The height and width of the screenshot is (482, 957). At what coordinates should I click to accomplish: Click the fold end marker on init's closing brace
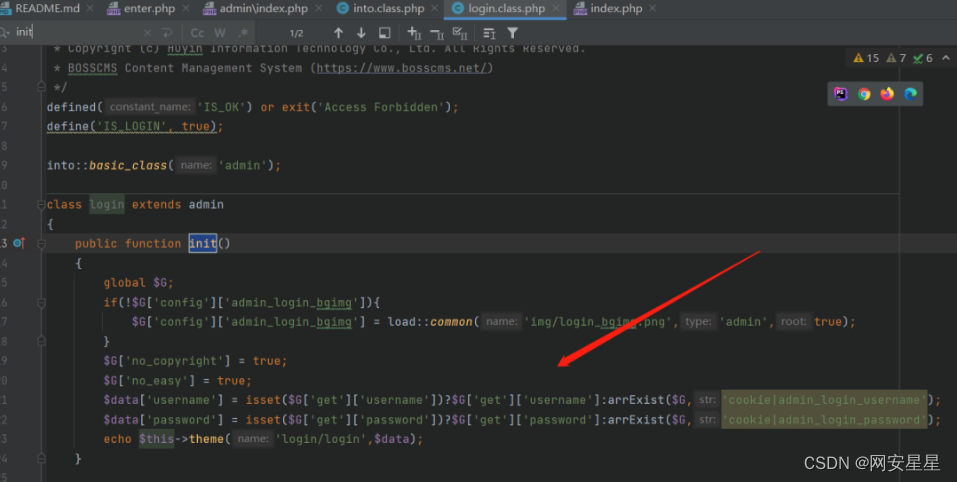click(x=41, y=458)
